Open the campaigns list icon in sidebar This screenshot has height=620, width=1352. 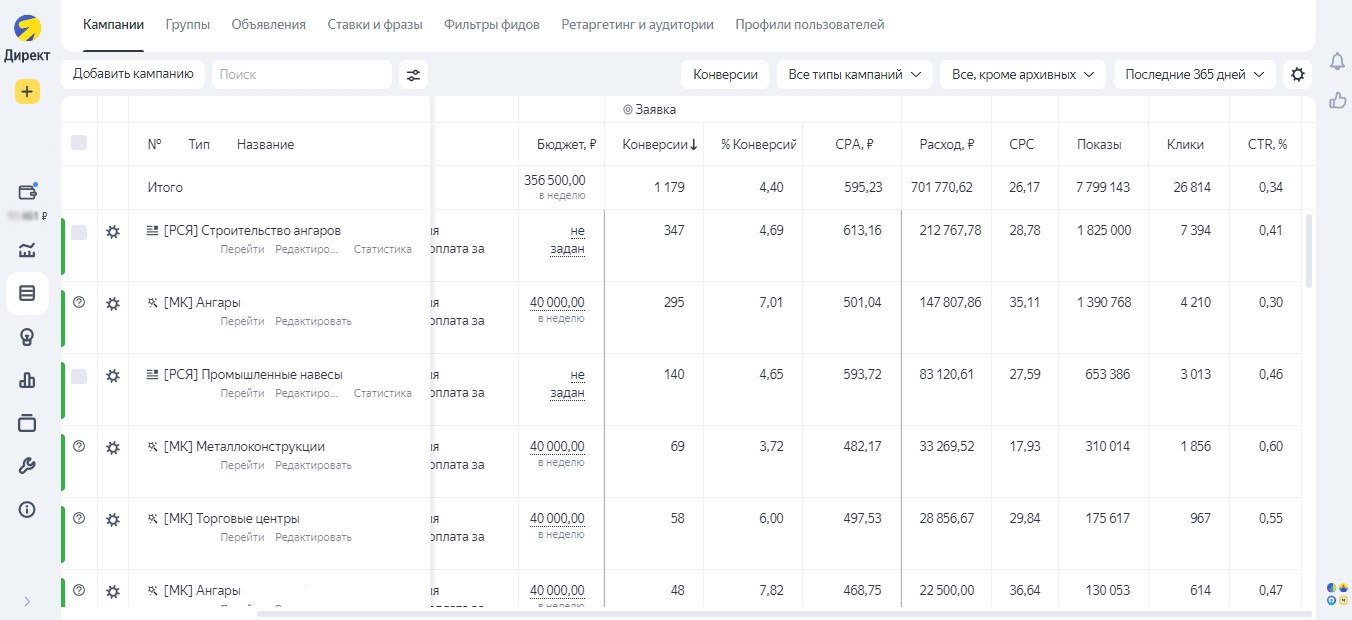coord(27,293)
